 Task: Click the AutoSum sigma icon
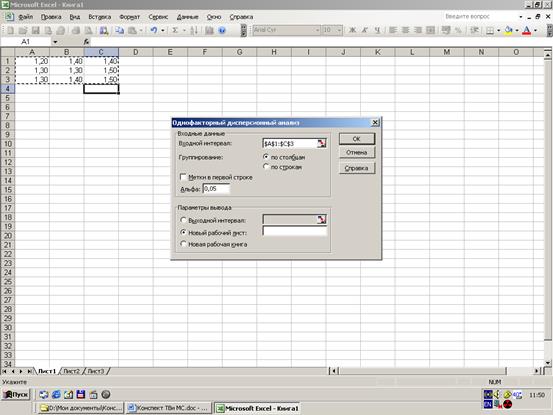175,30
